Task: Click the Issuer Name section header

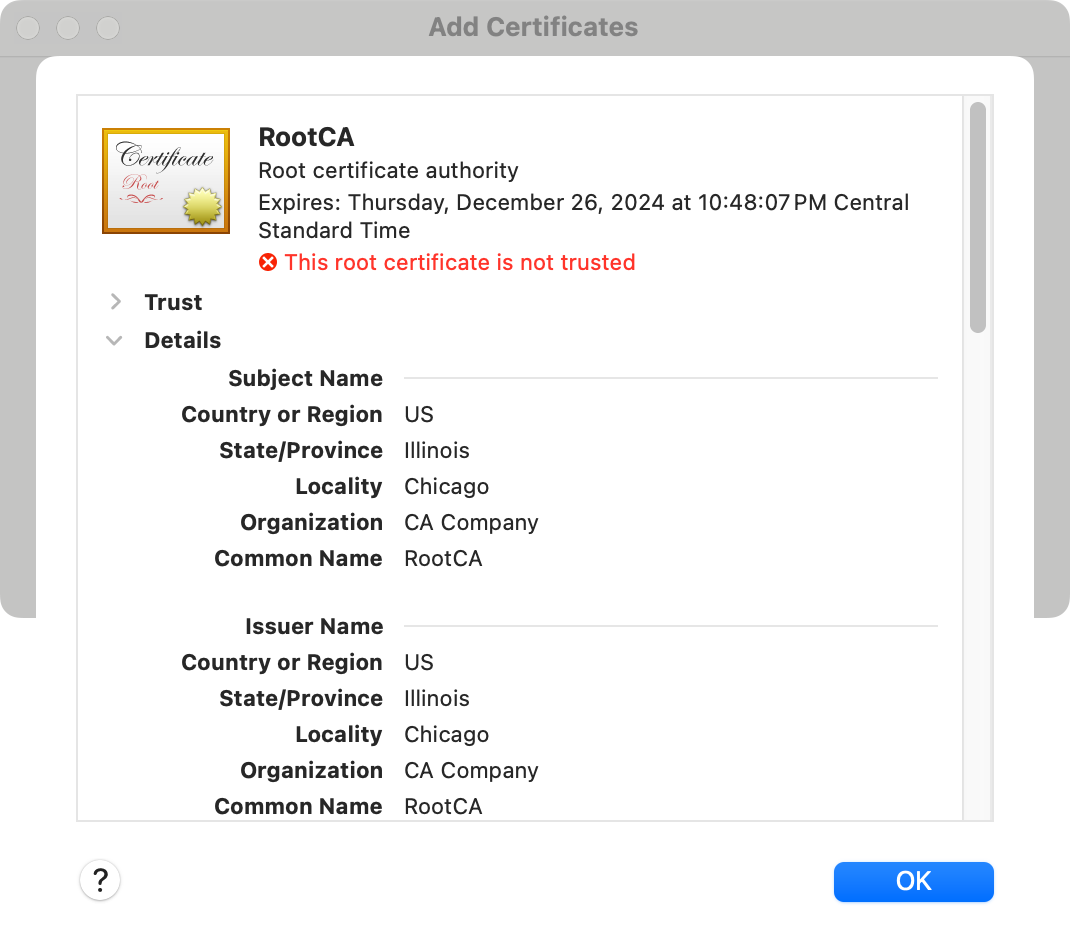Action: click(314, 627)
